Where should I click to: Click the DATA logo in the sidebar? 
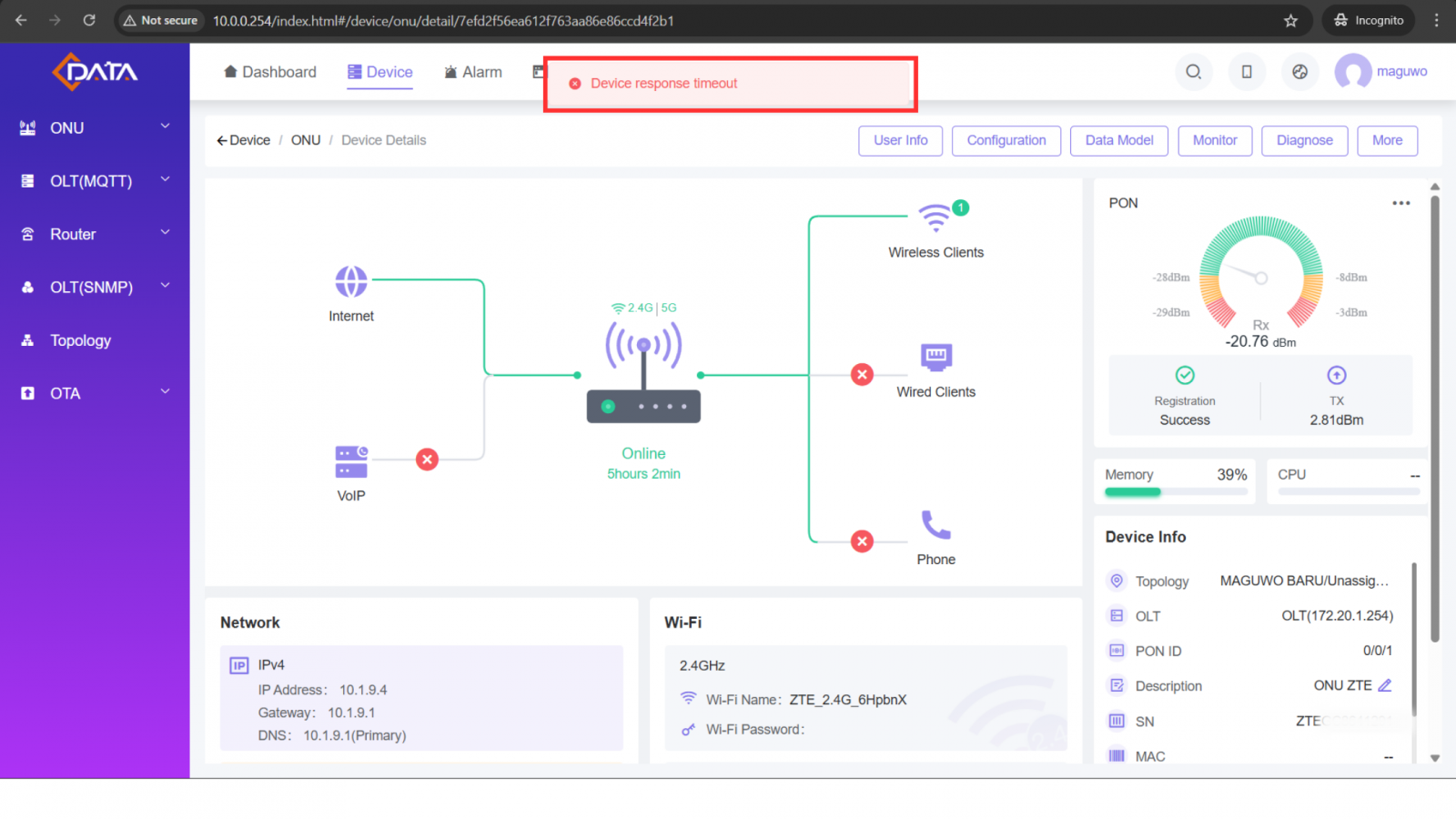click(x=95, y=71)
